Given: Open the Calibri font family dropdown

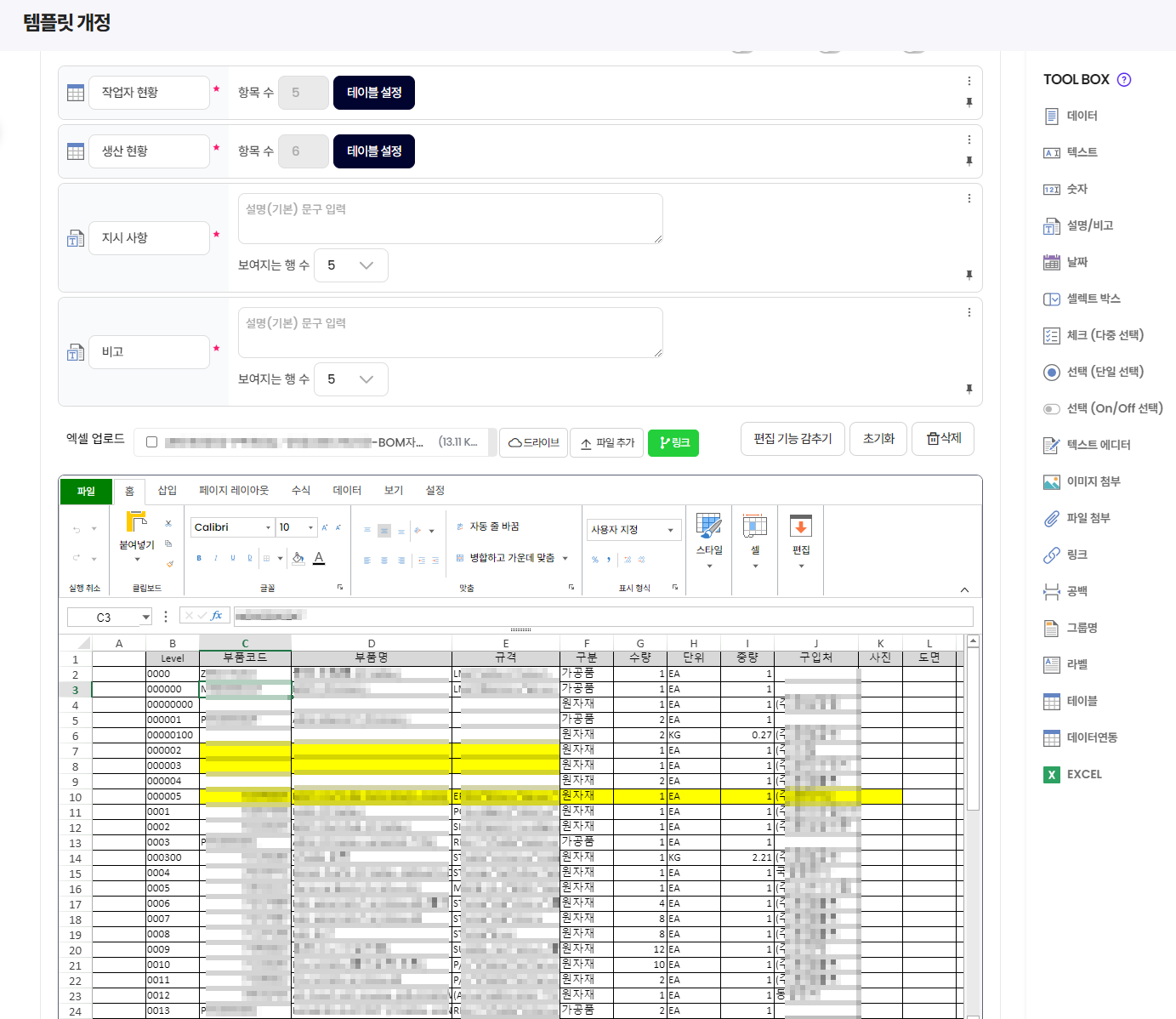Looking at the screenshot, I should 268,527.
